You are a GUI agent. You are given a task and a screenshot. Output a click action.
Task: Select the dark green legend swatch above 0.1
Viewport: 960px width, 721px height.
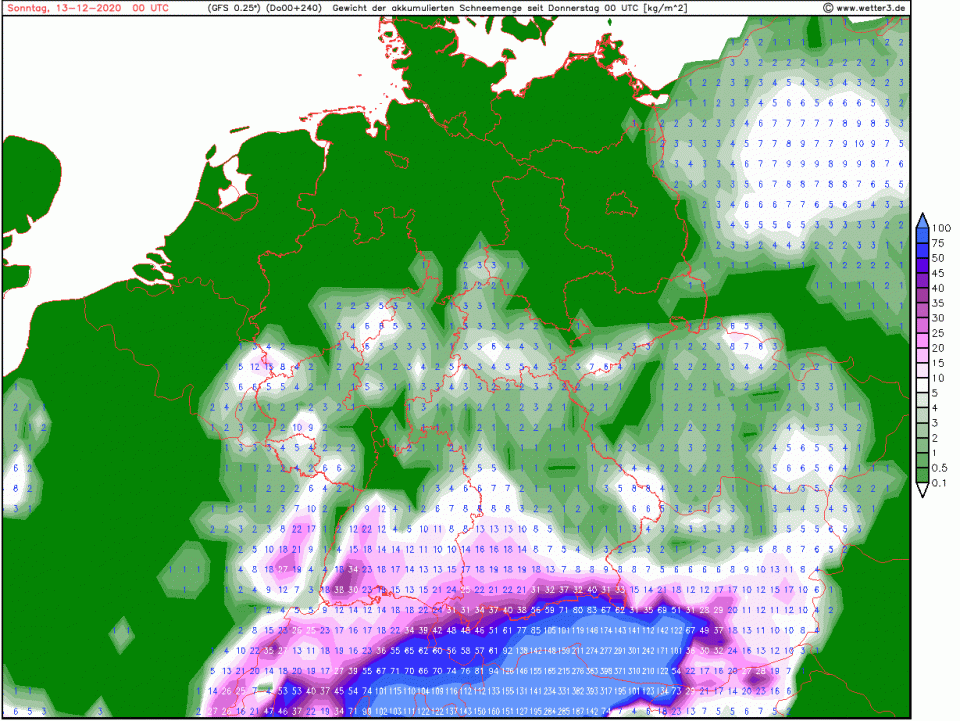922,475
